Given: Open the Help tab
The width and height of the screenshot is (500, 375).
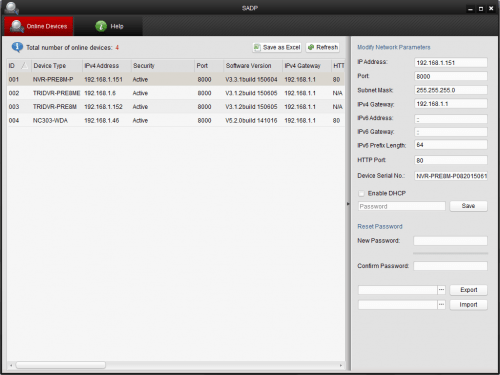Looking at the screenshot, I should click(109, 26).
